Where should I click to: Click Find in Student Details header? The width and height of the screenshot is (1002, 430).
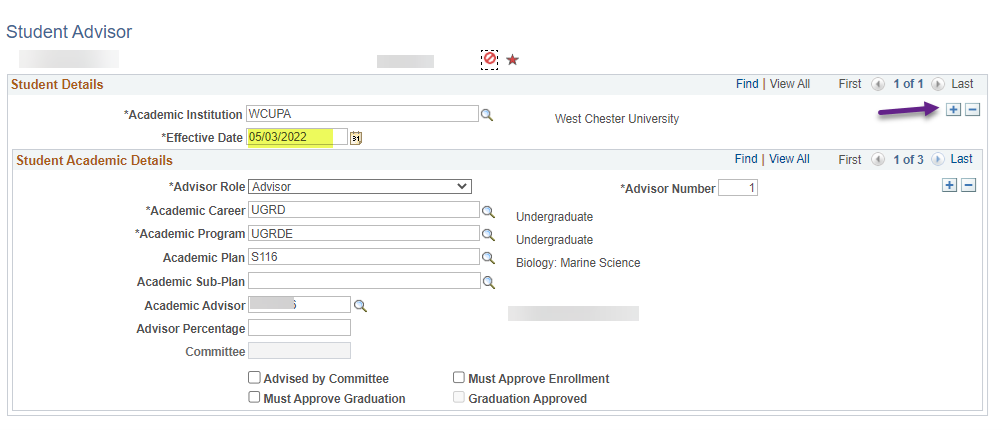(747, 84)
